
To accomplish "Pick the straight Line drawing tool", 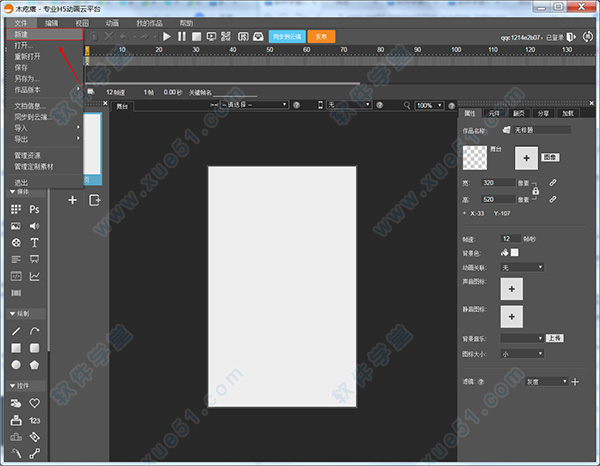I will click(x=15, y=331).
